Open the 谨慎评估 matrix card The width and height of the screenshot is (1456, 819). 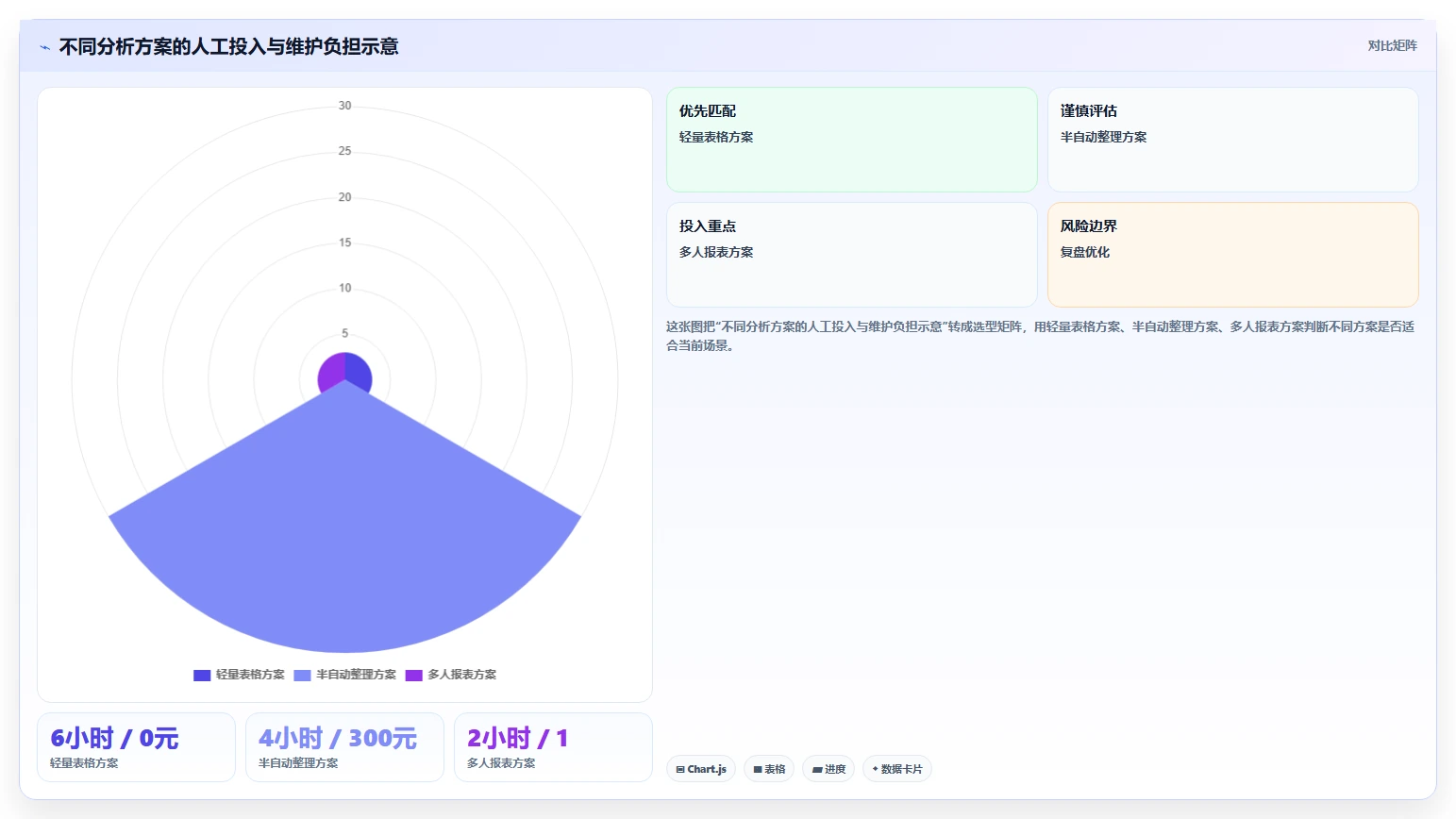(1232, 140)
